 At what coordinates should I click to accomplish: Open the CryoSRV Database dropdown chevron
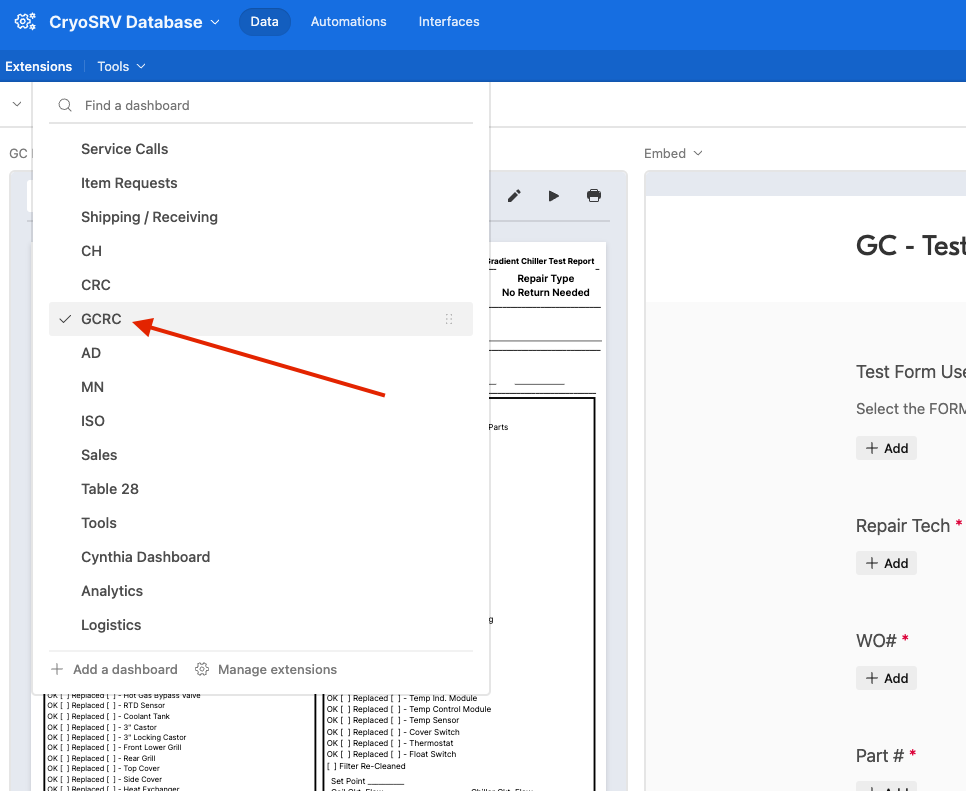click(x=213, y=22)
